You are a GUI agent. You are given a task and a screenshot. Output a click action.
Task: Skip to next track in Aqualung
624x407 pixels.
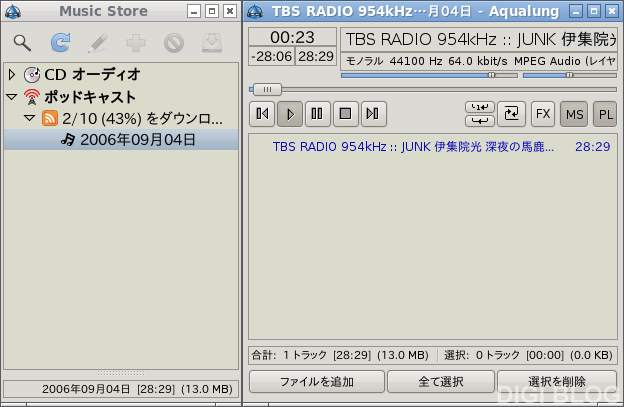(373, 114)
